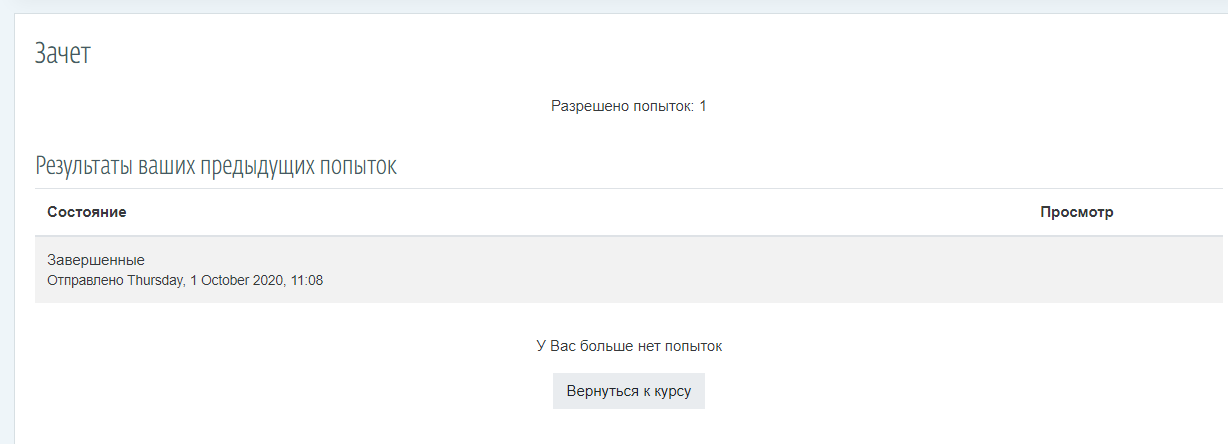Click the "У Вас больше нет попыток" message
Screen dimensions: 1228x444
click(x=628, y=346)
